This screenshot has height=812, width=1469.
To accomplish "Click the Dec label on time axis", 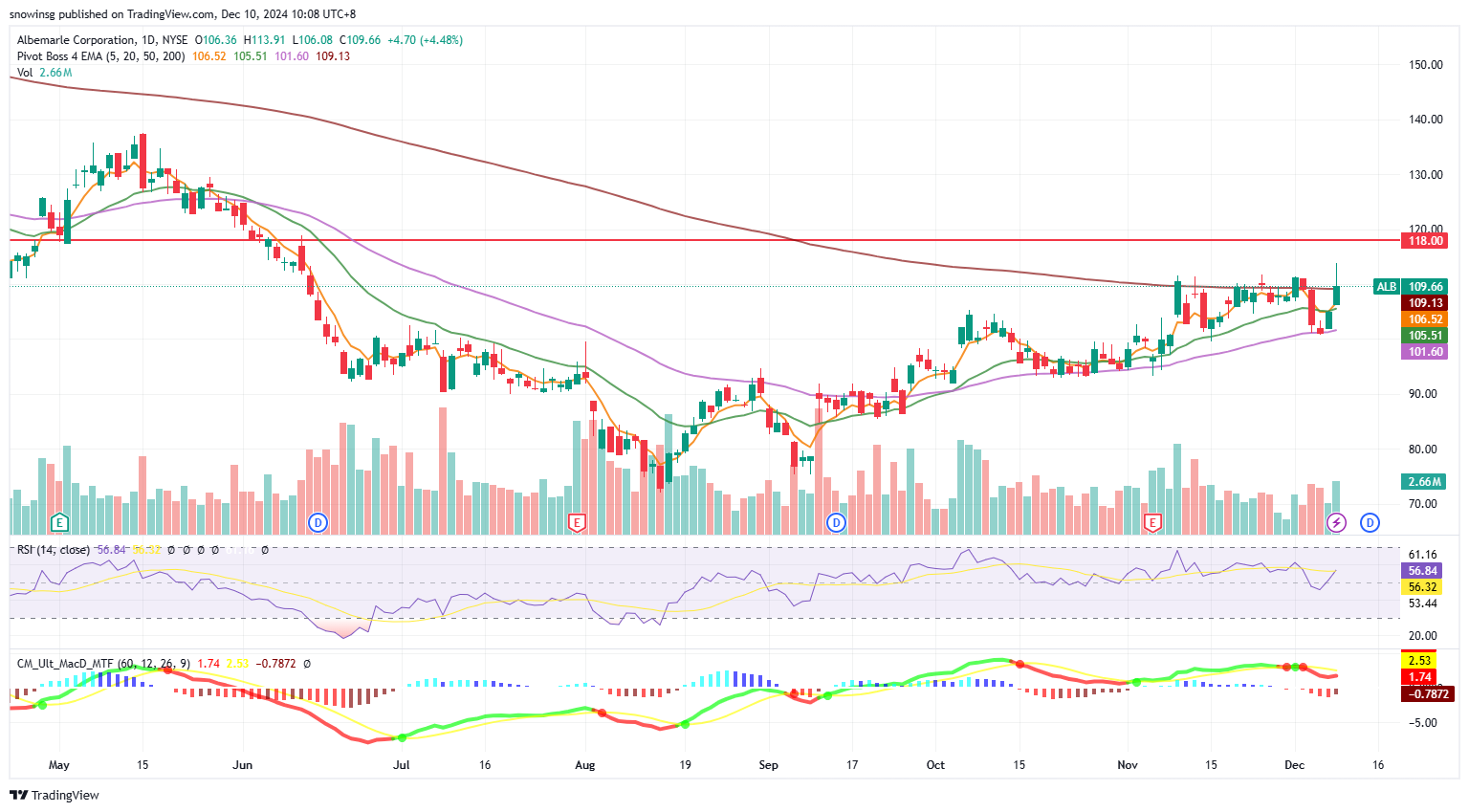I will pos(1295,765).
